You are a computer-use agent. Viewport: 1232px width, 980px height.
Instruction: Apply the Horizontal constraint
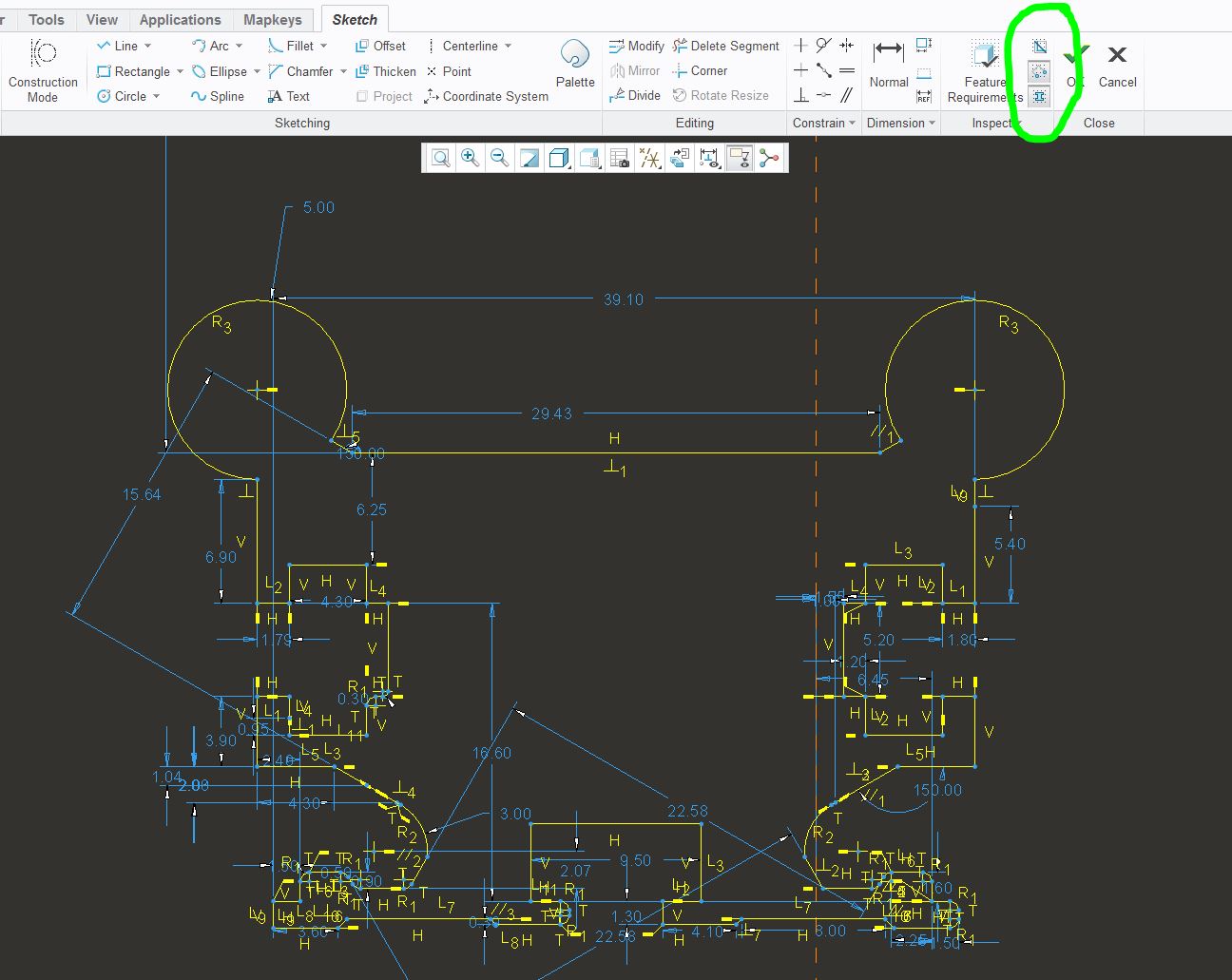[x=801, y=70]
